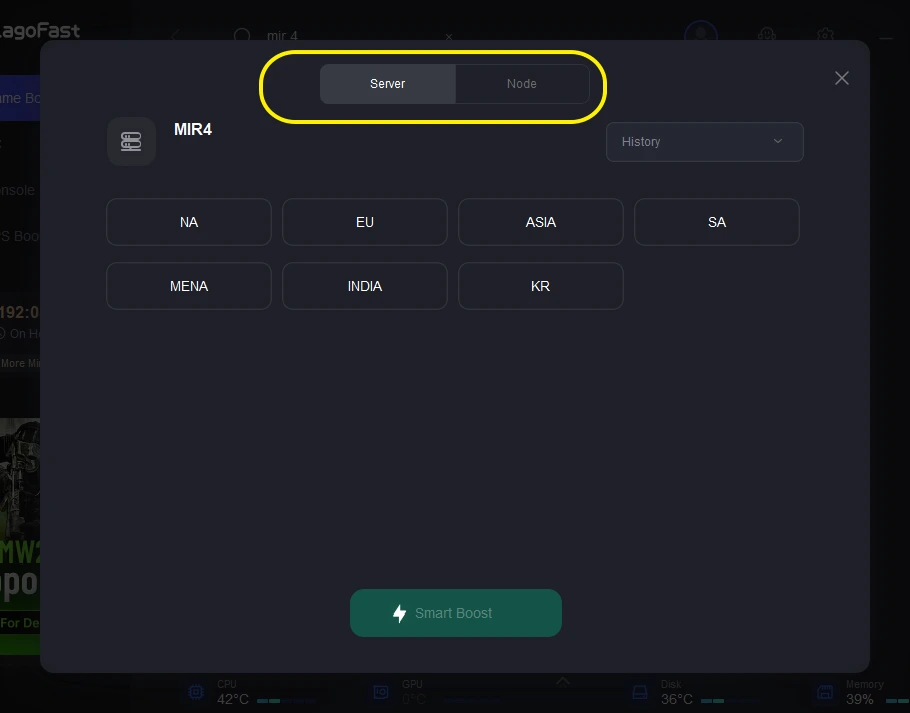Select the INDIA server button
The width and height of the screenshot is (910, 713).
[x=365, y=286]
